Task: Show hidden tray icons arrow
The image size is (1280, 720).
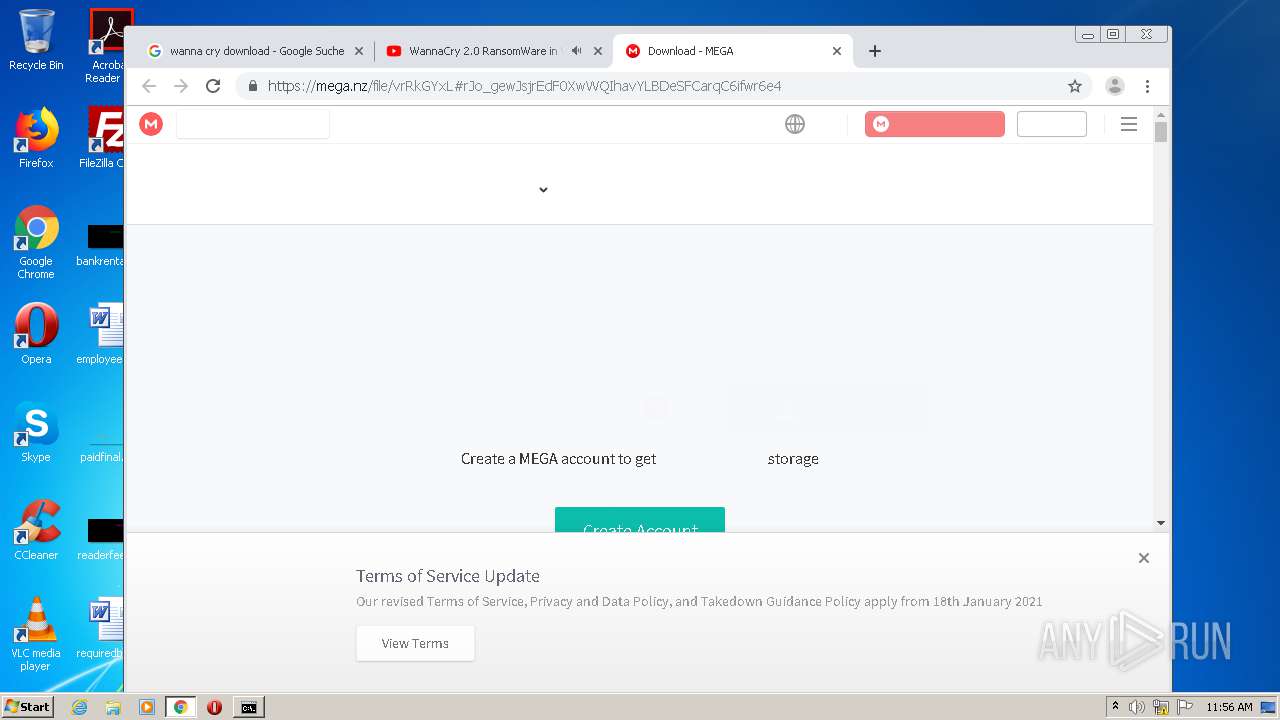Action: tap(1116, 707)
